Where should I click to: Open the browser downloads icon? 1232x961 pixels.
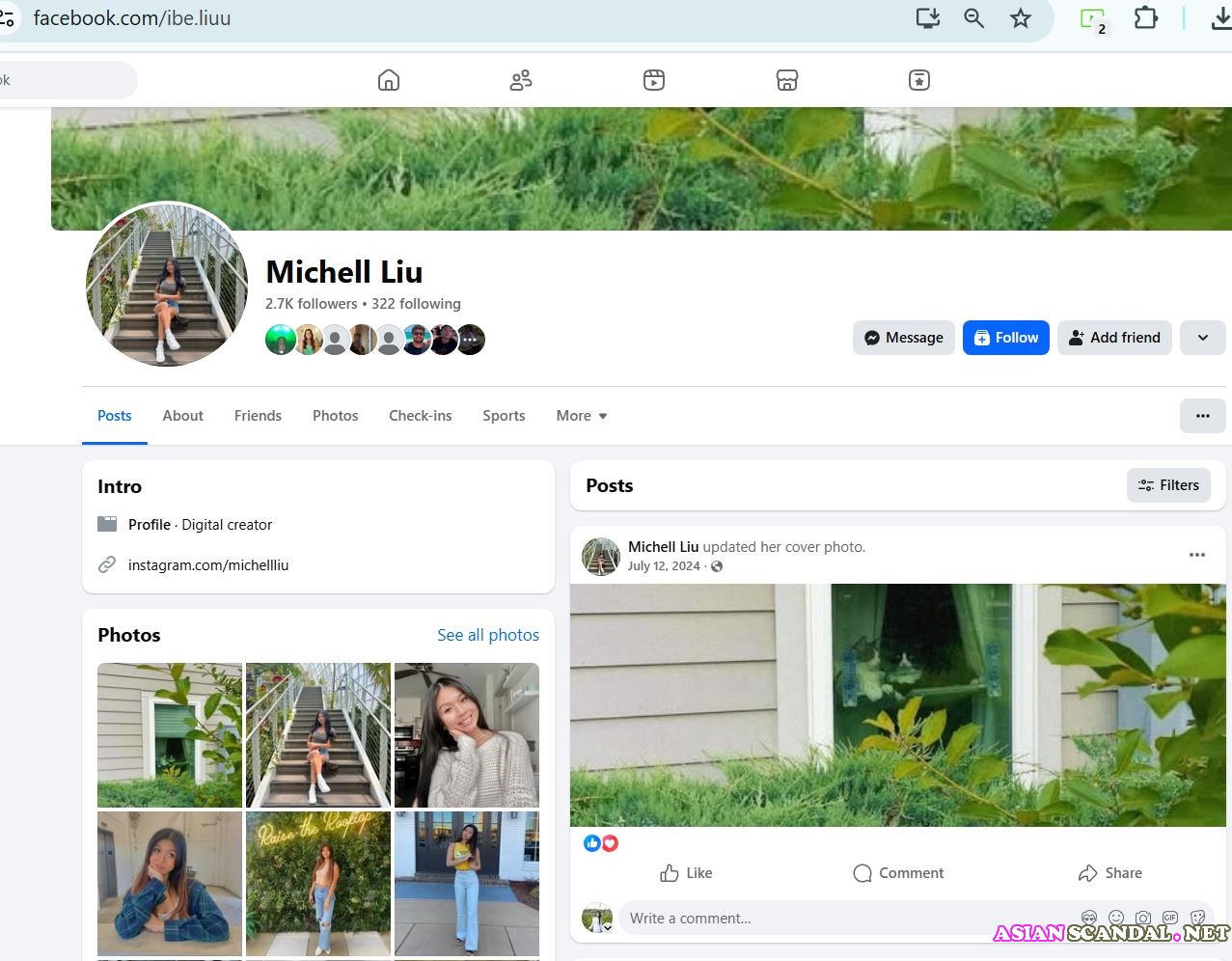pos(1221,18)
